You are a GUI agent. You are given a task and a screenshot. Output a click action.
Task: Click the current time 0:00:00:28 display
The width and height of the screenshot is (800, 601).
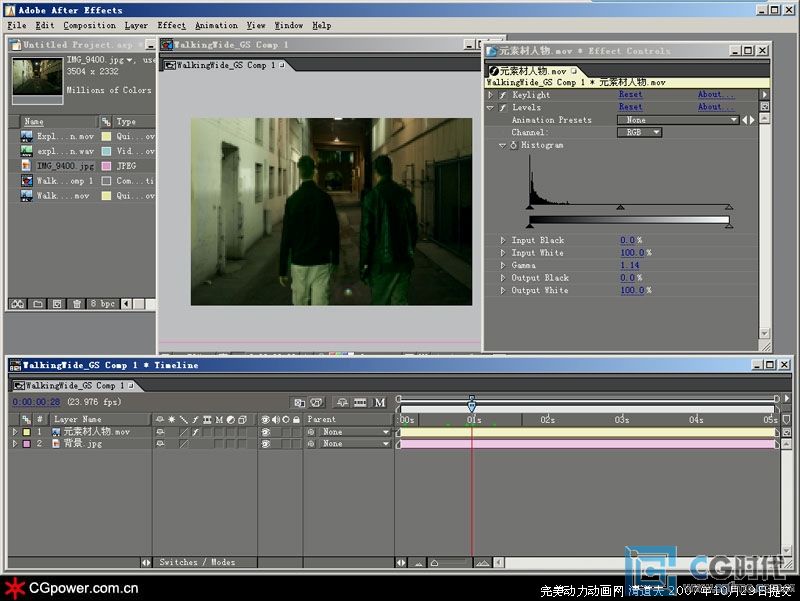pyautogui.click(x=36, y=402)
